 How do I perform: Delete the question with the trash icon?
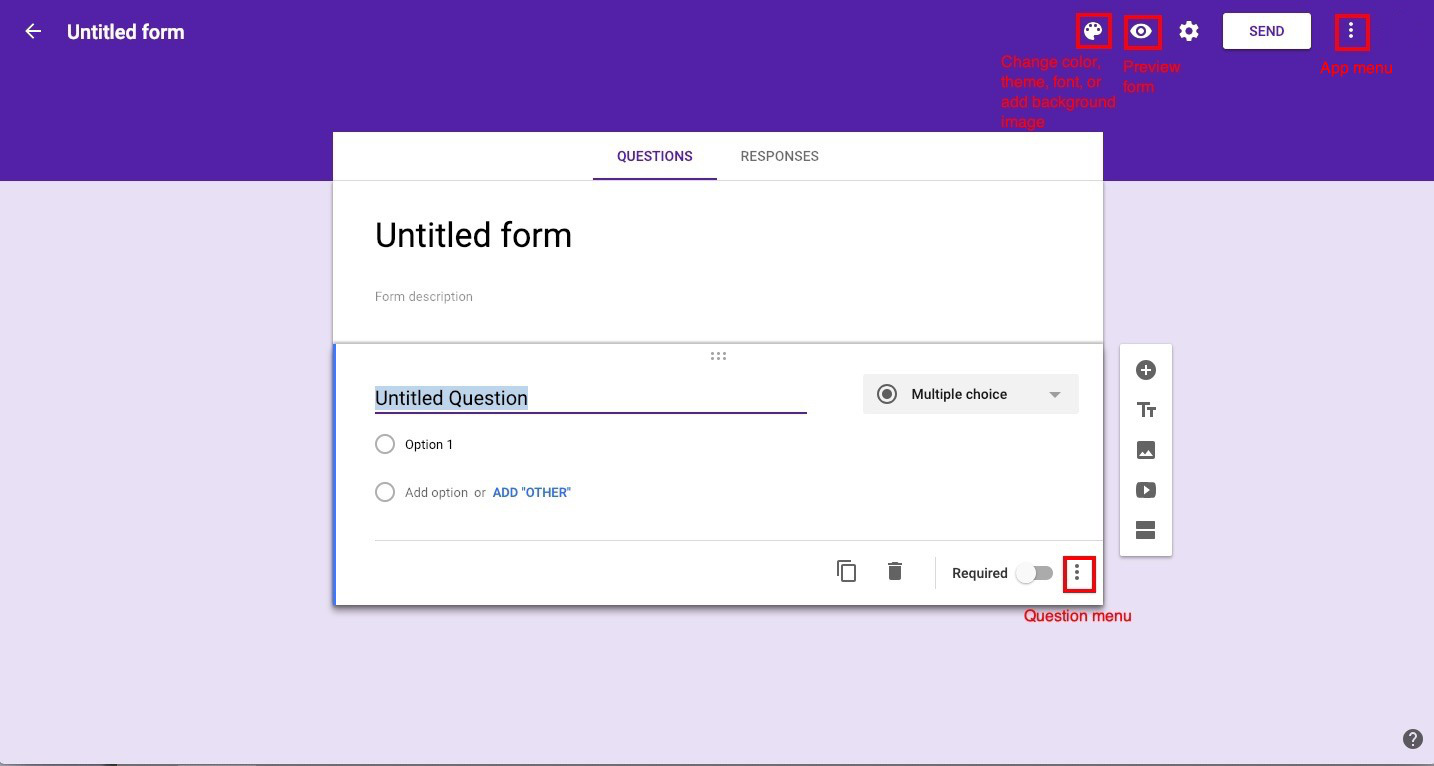coord(894,571)
